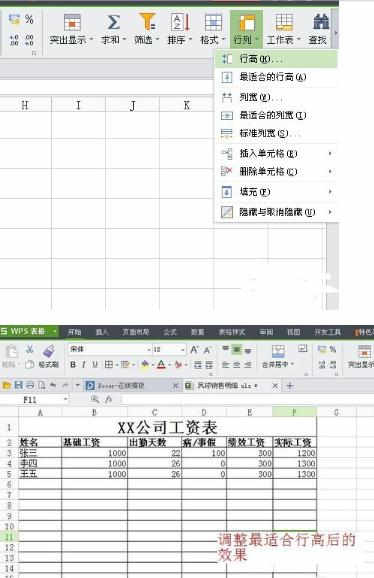Expand 填充 (F) submenu
This screenshot has height=578, width=374.
click(x=276, y=192)
